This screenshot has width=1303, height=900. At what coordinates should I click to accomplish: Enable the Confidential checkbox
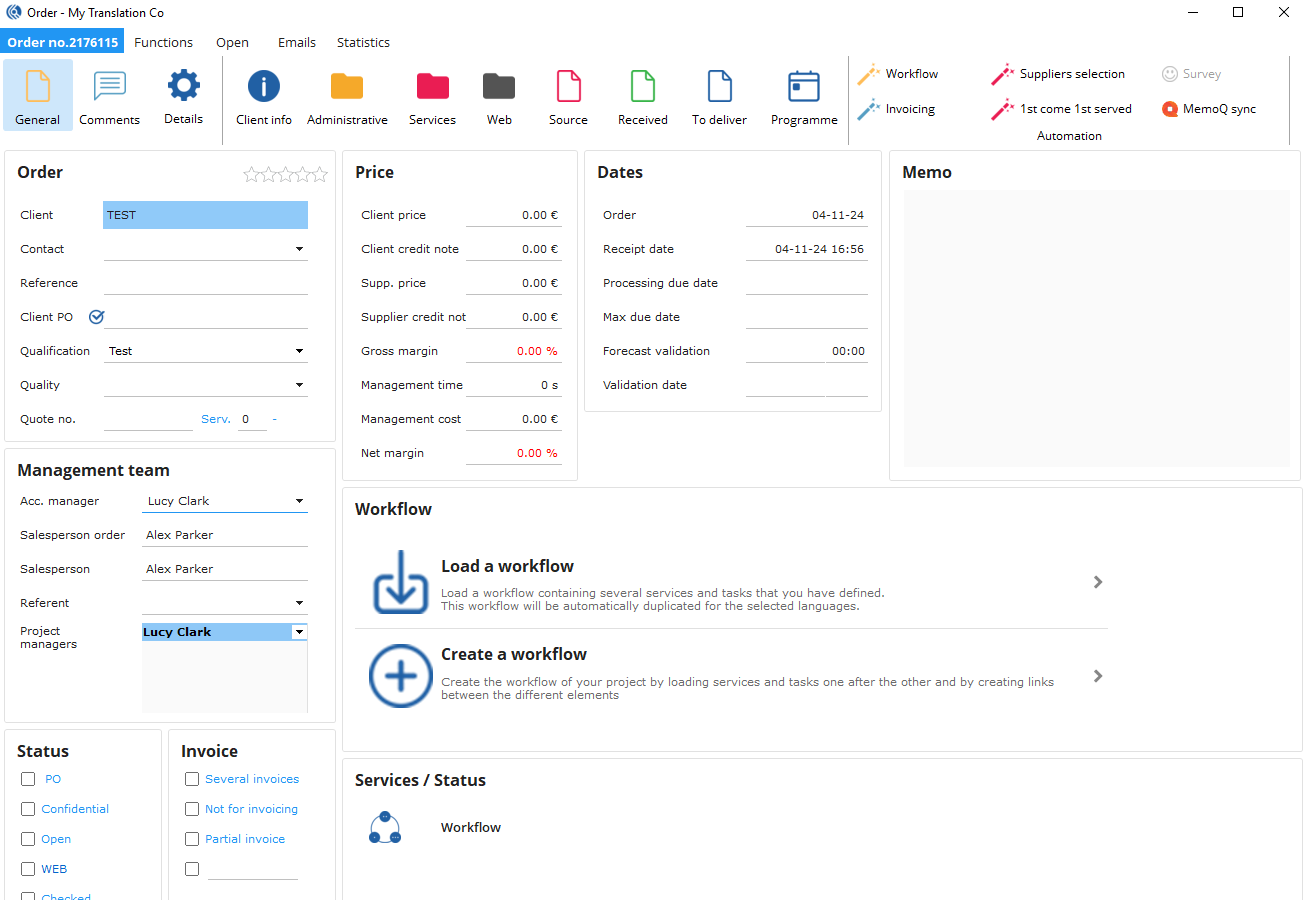(x=28, y=809)
